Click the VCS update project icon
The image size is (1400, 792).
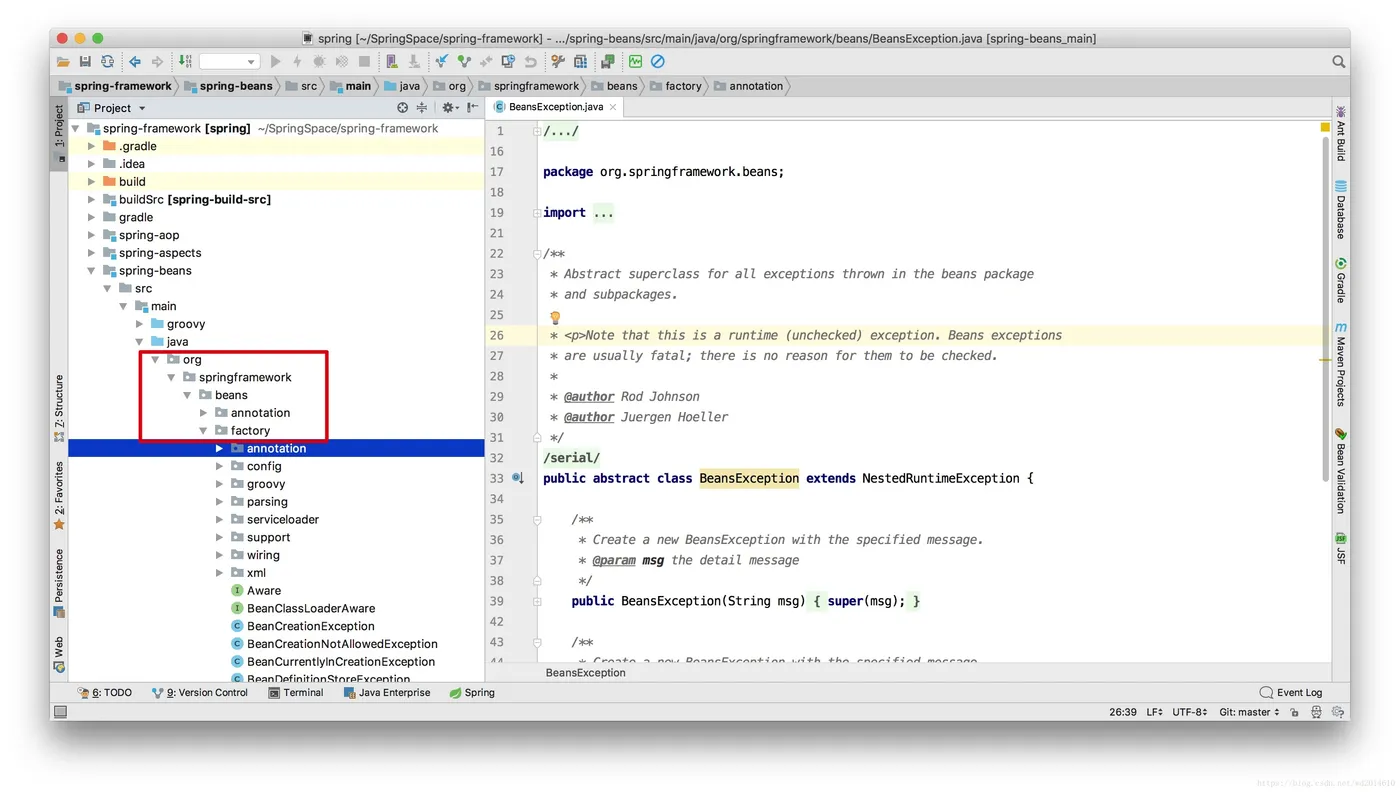(442, 62)
